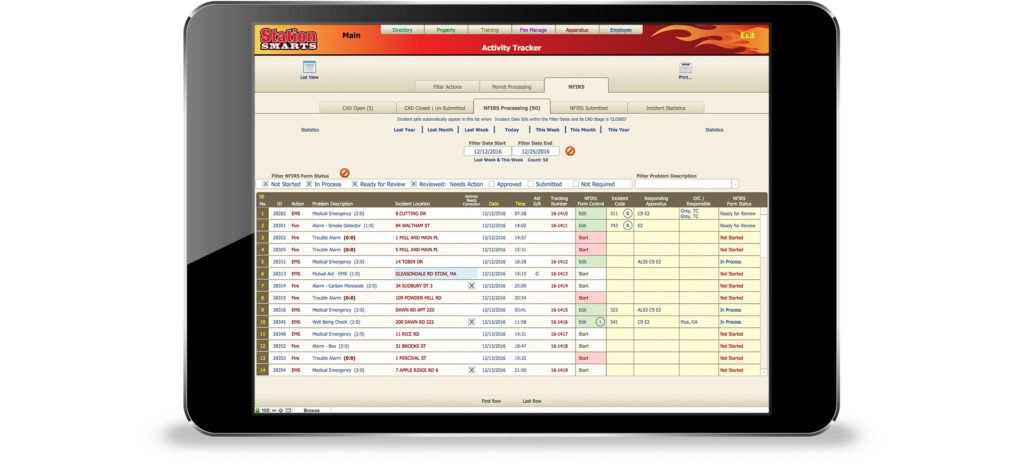Open the CAD Open (5) tab
Screen dimensions: 1024x467
tap(357, 108)
